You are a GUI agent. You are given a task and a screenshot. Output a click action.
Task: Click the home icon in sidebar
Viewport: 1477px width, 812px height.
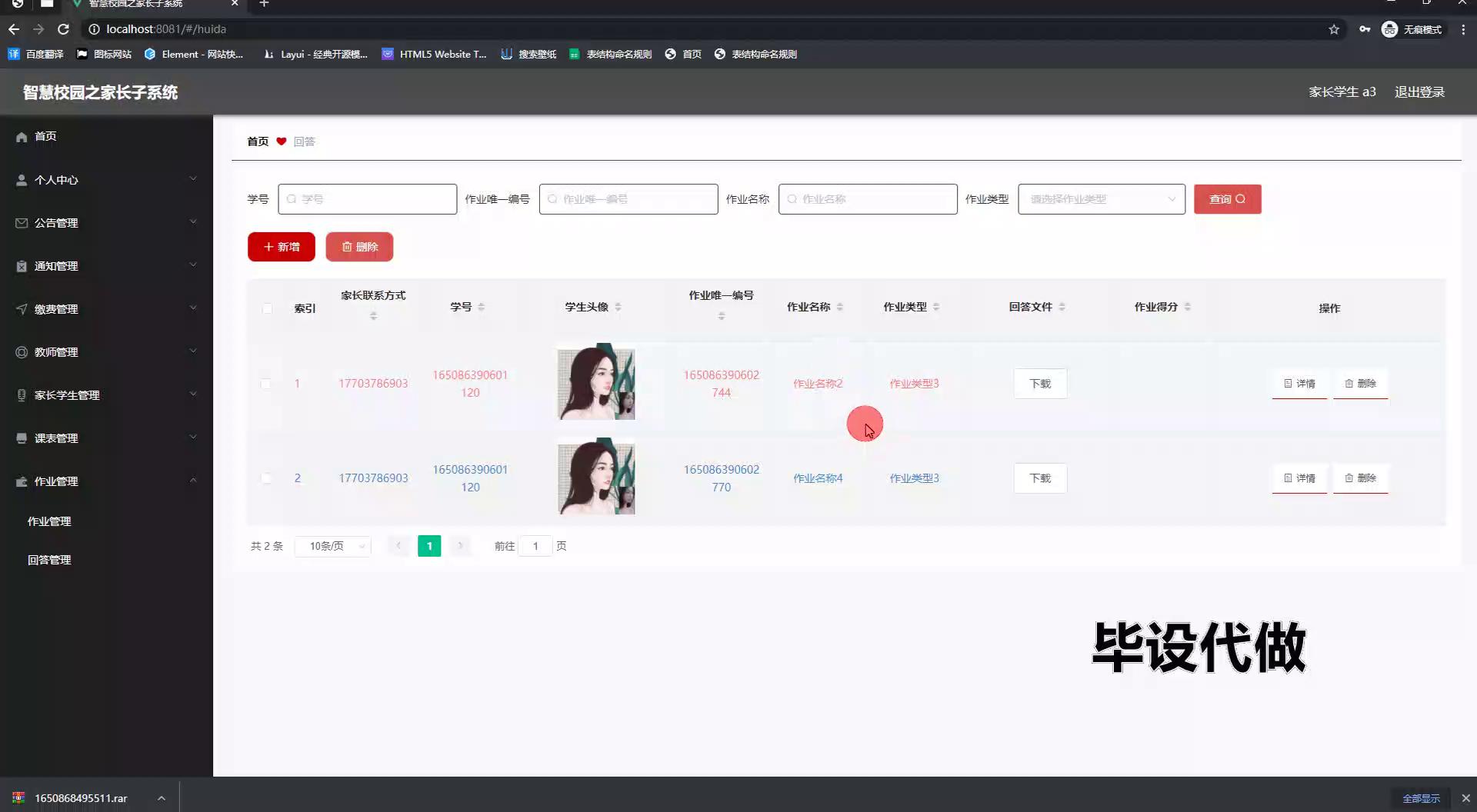[x=22, y=137]
